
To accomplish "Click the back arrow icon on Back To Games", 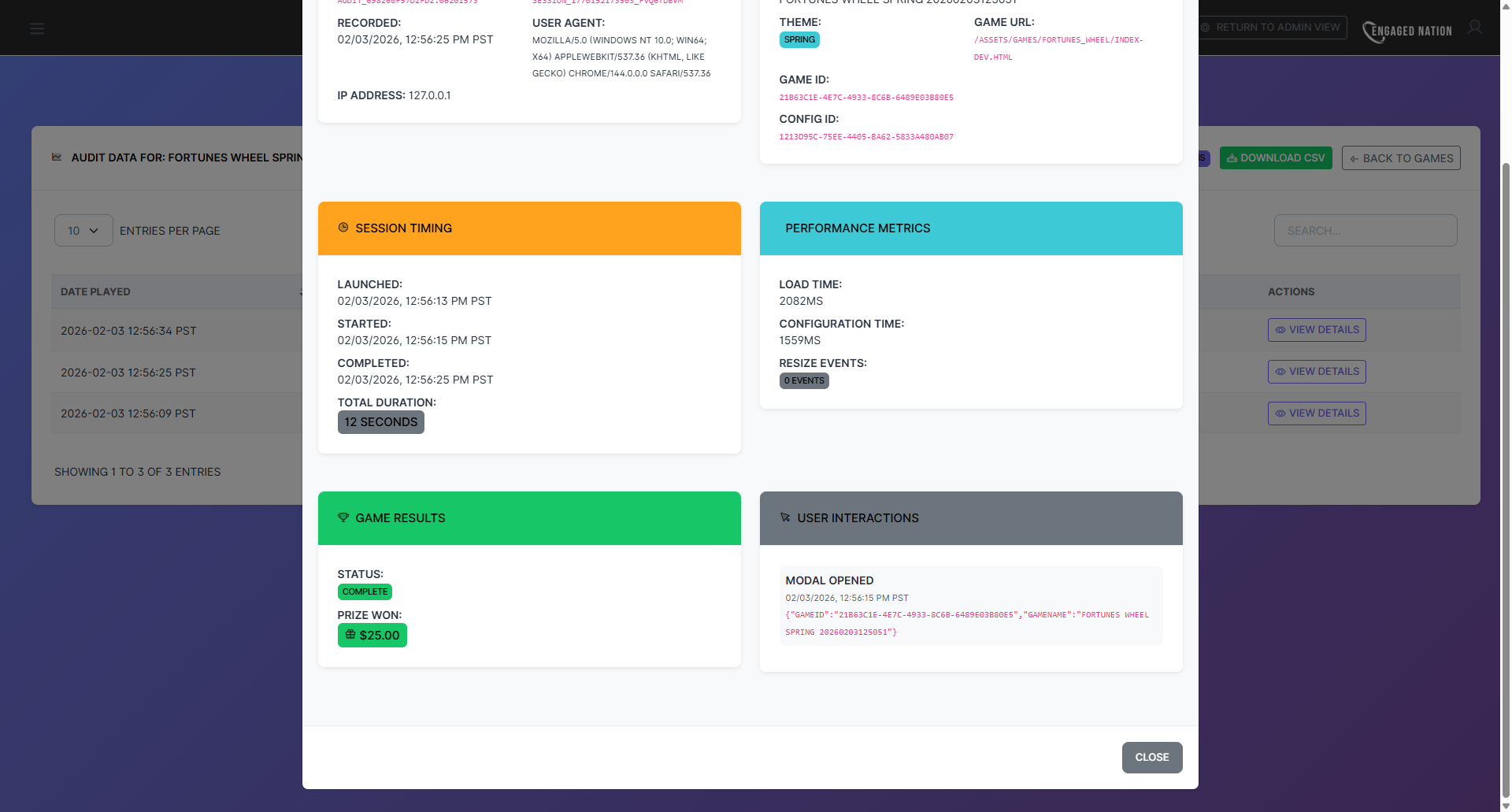I will (x=1353, y=158).
